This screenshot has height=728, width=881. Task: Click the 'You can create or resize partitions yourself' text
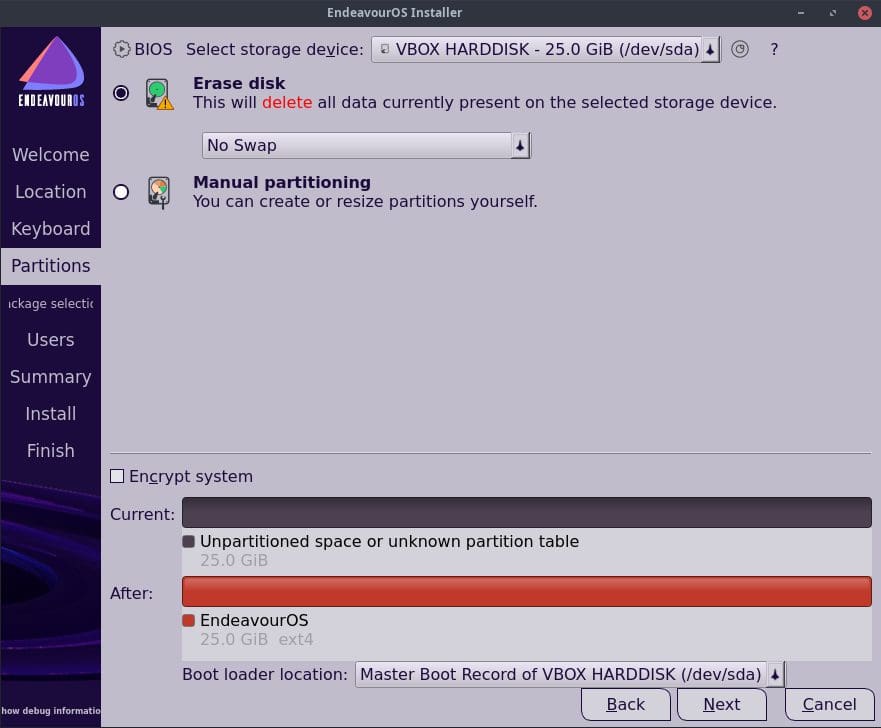[365, 202]
